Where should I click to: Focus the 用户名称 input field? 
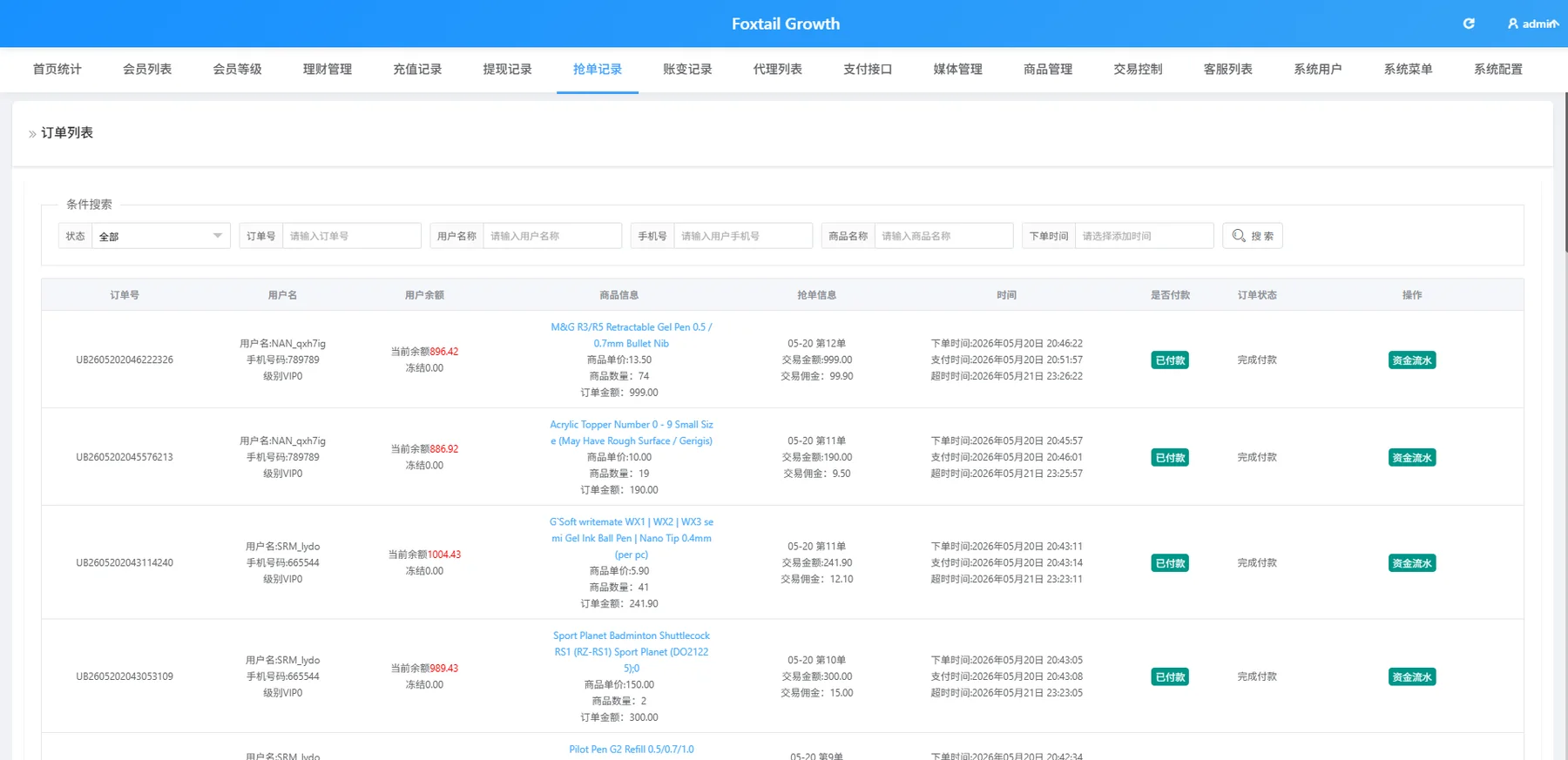tap(552, 236)
